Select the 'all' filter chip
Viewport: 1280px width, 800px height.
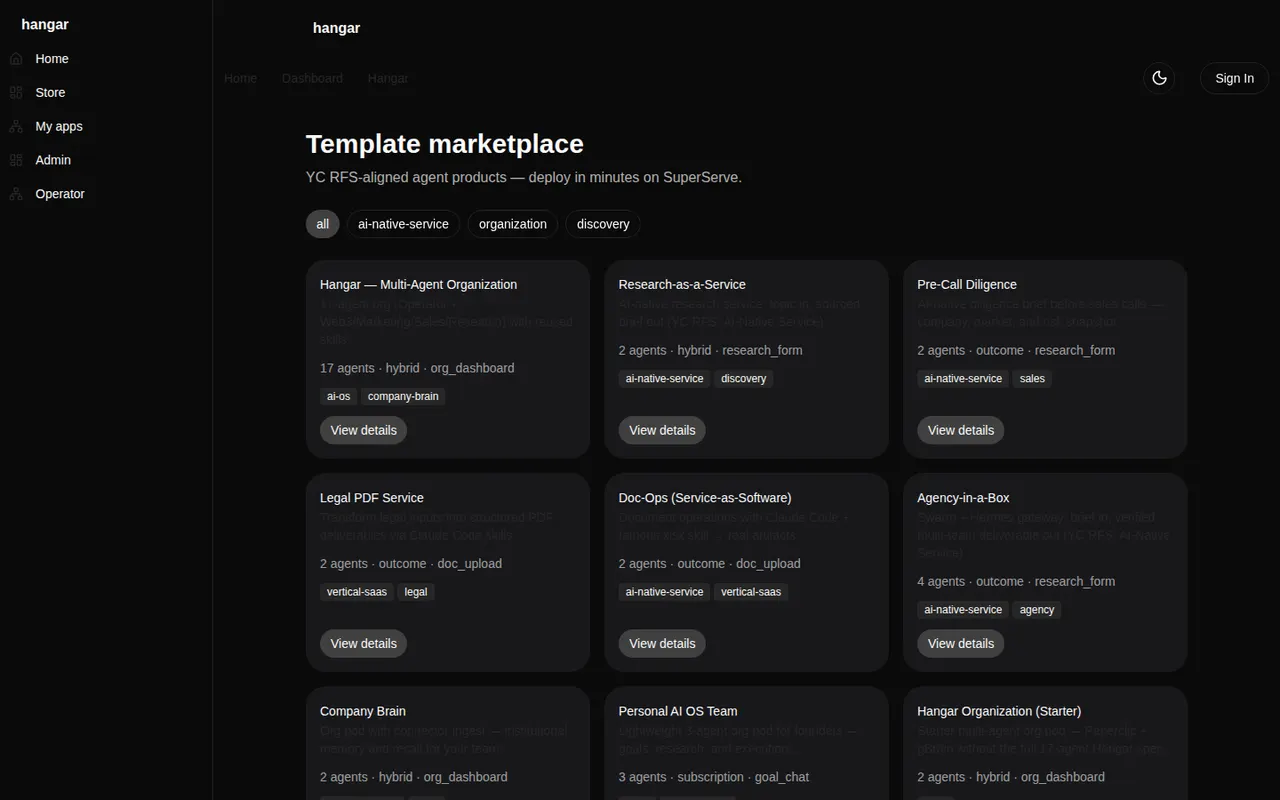coord(322,224)
